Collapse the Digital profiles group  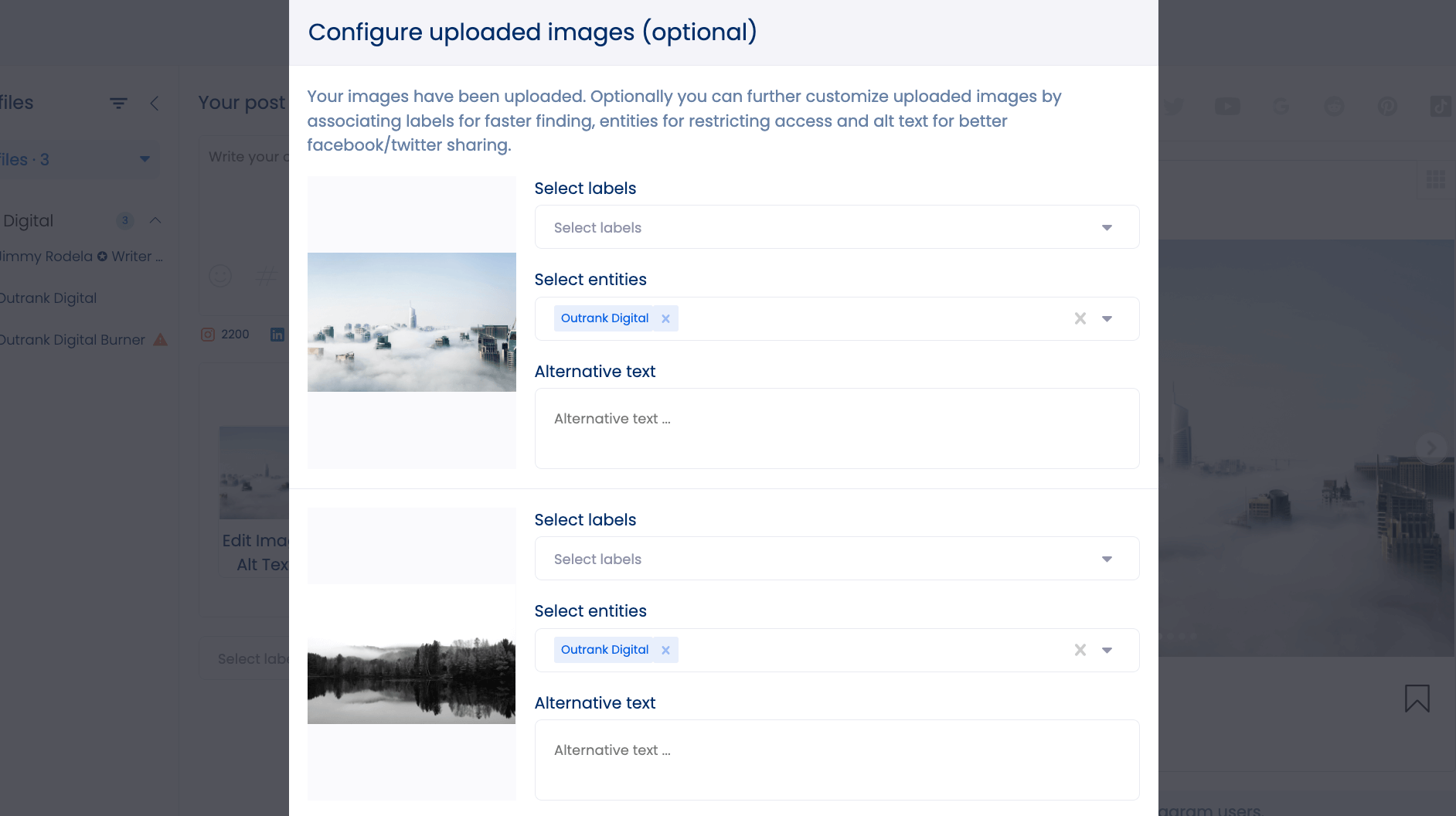tap(155, 220)
